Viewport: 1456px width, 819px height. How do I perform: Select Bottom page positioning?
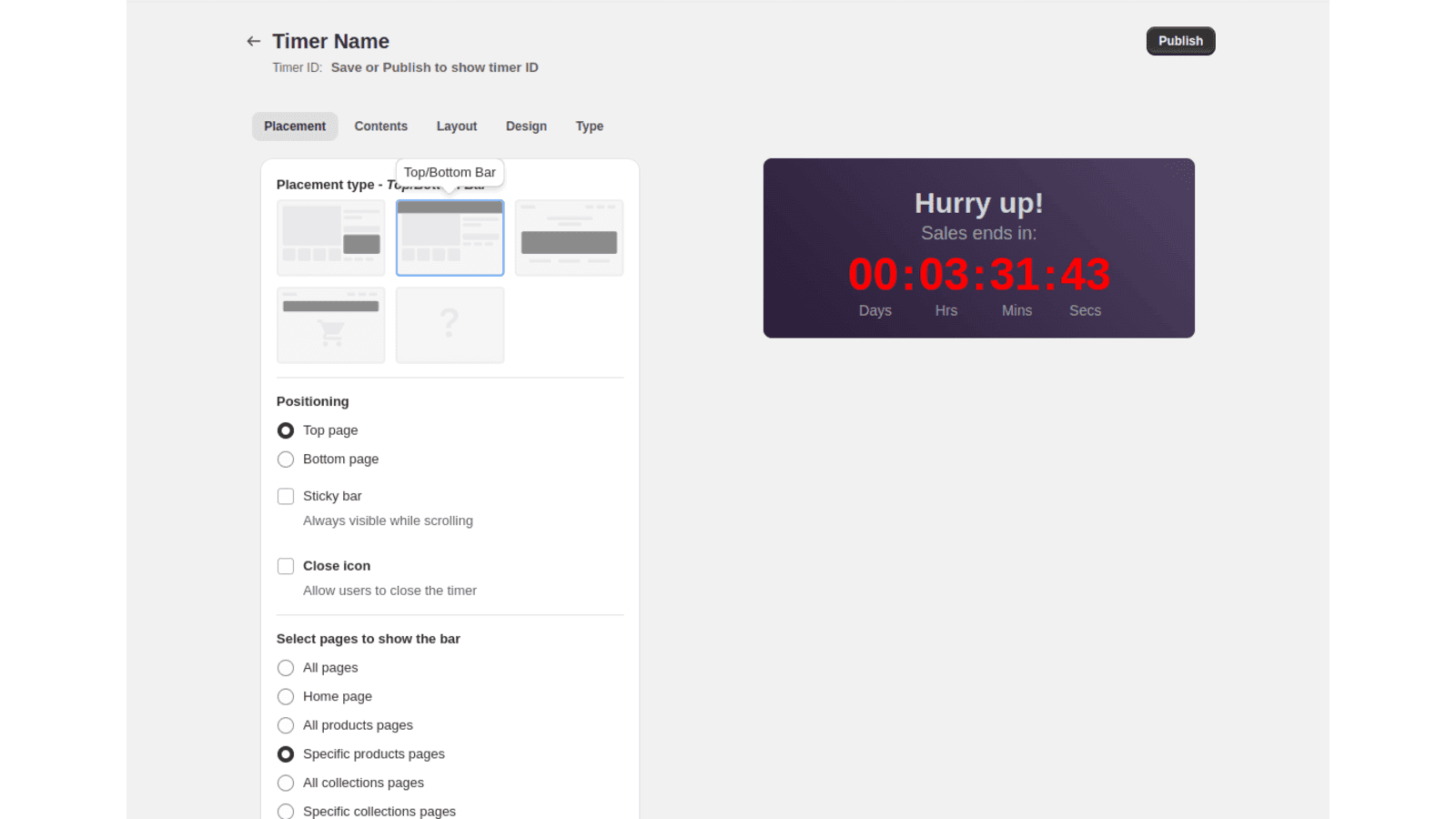pyautogui.click(x=286, y=460)
